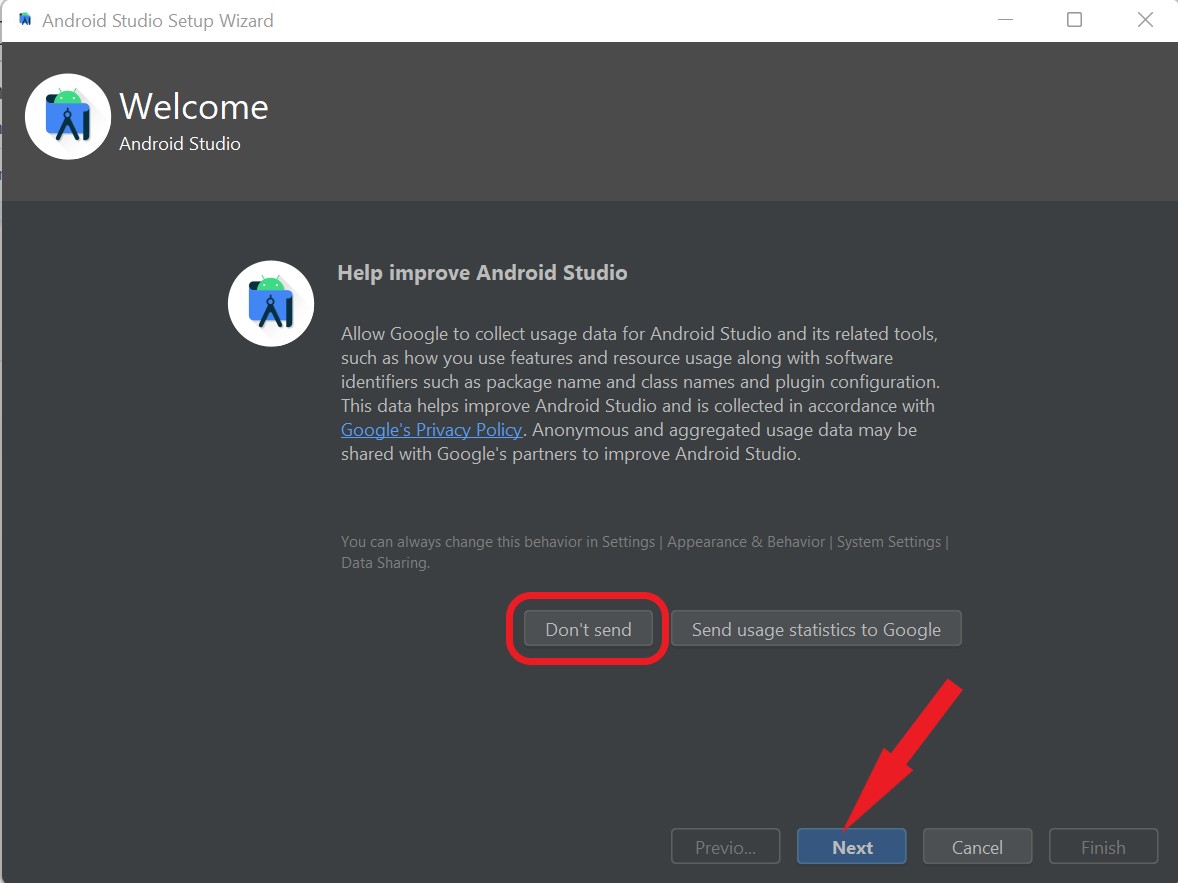Click the Android Studio logo beside Welcome

[x=67, y=116]
